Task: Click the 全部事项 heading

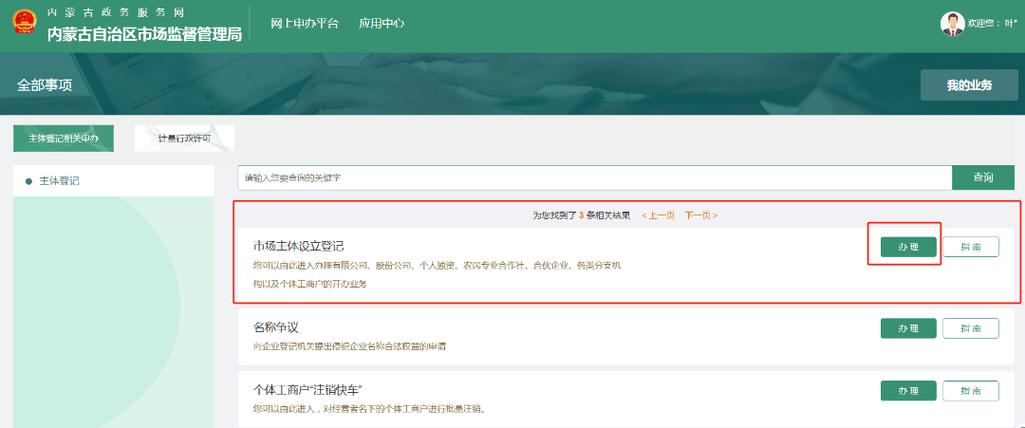Action: [44, 85]
